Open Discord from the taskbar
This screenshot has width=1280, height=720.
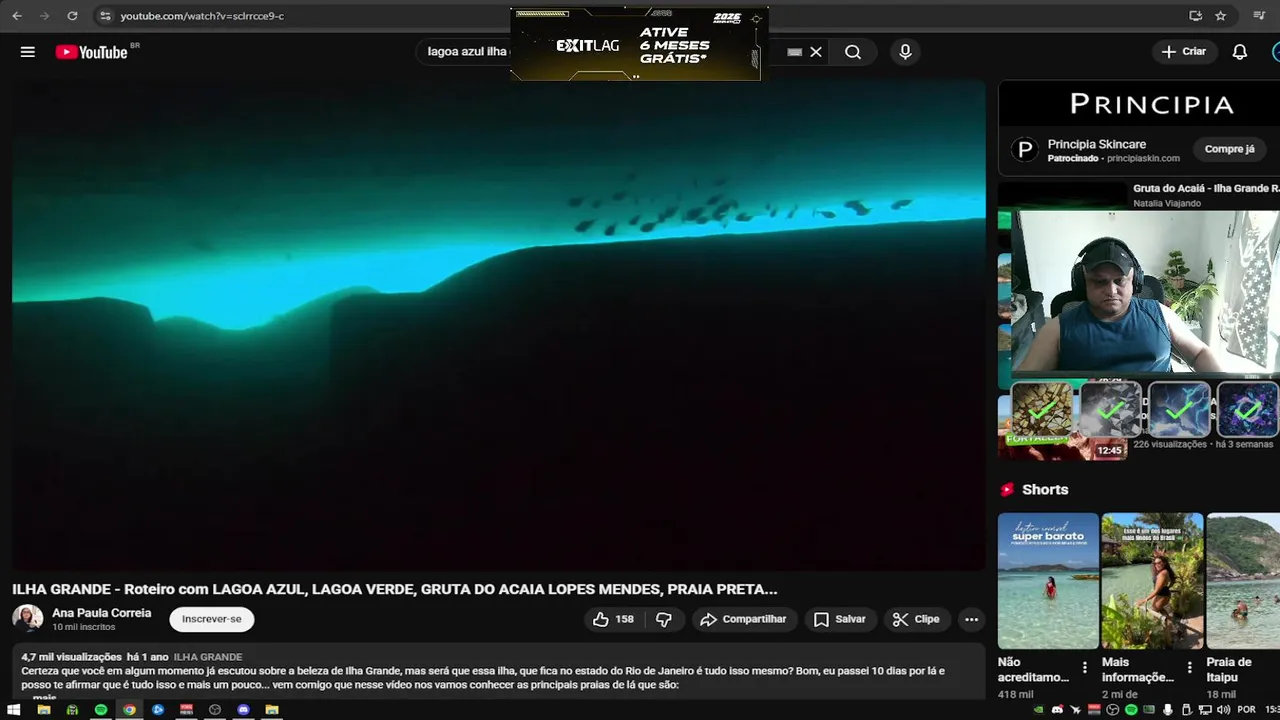[243, 710]
